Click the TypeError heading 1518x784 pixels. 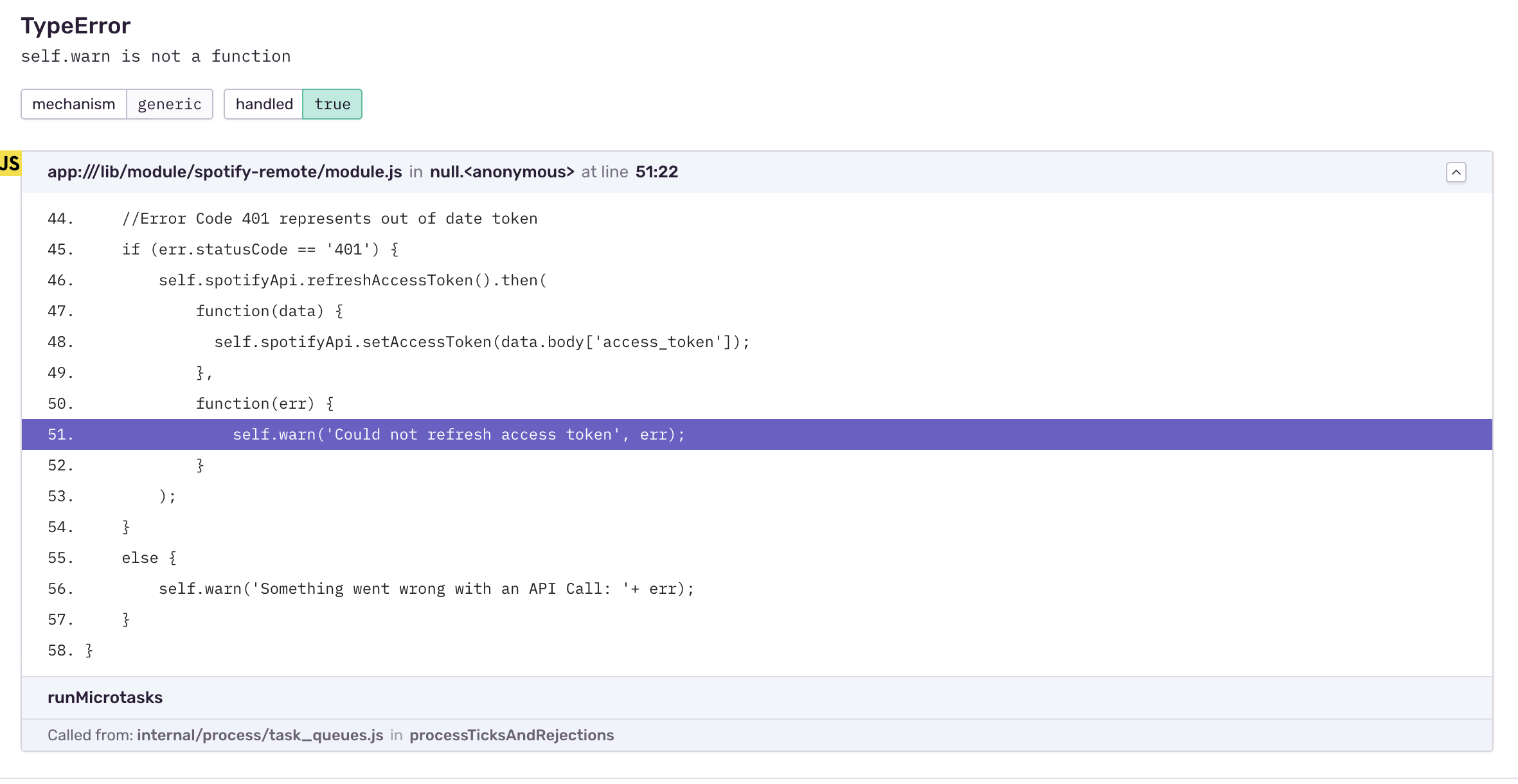(75, 26)
